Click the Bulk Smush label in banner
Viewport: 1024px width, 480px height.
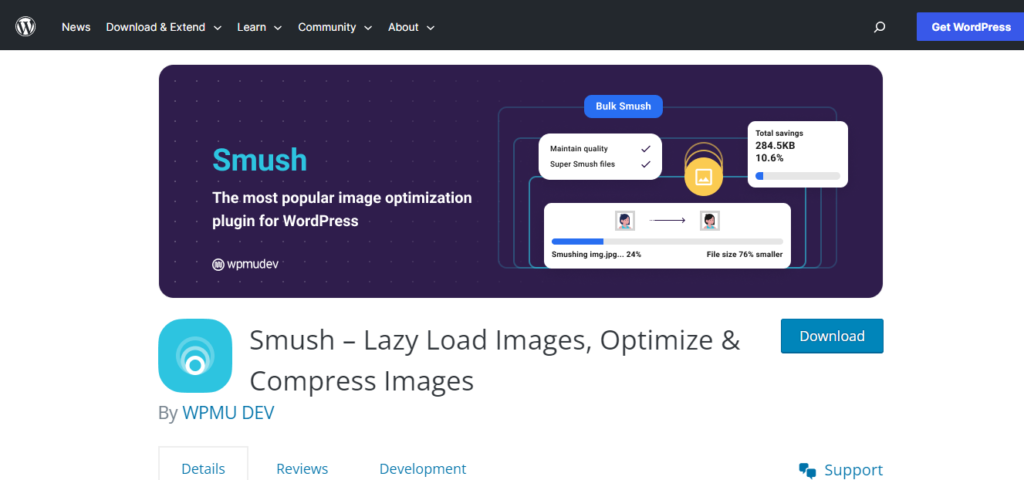point(623,106)
